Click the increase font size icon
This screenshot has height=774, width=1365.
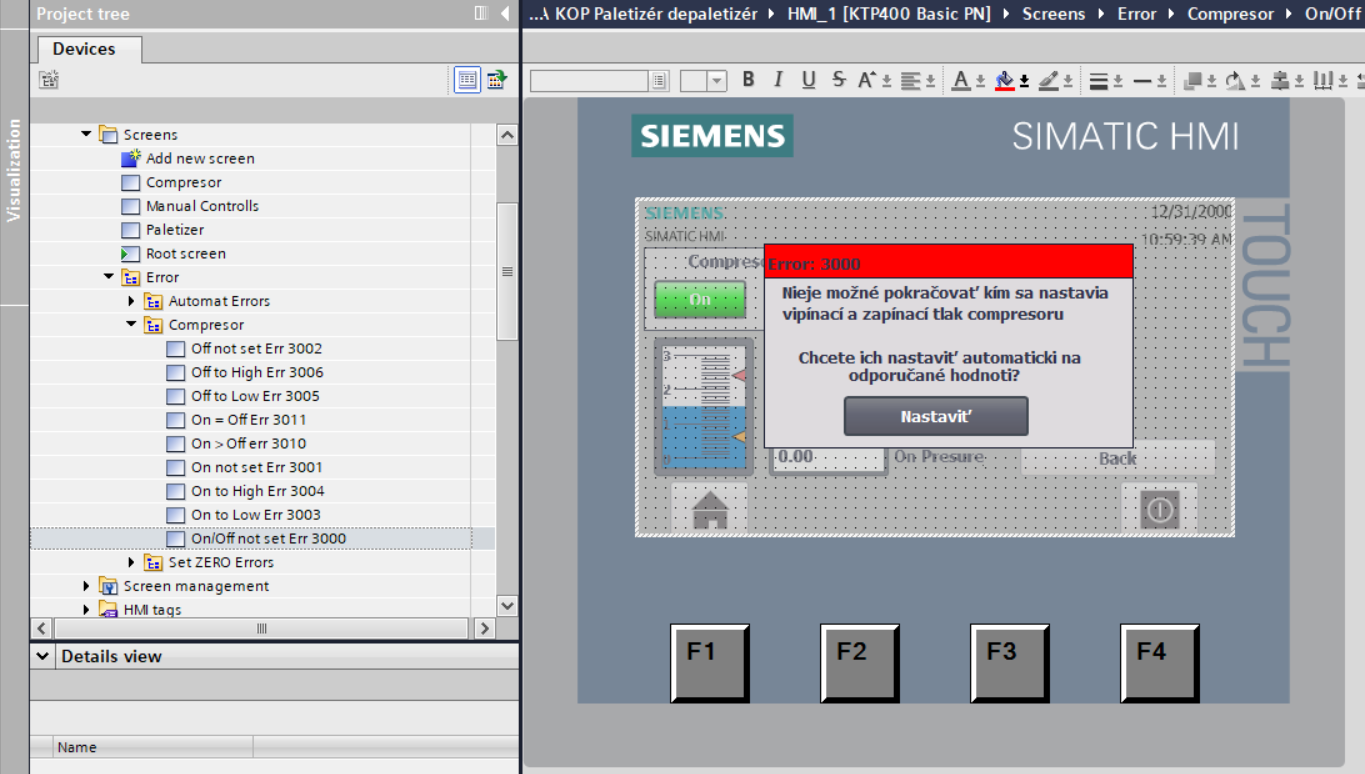[866, 80]
